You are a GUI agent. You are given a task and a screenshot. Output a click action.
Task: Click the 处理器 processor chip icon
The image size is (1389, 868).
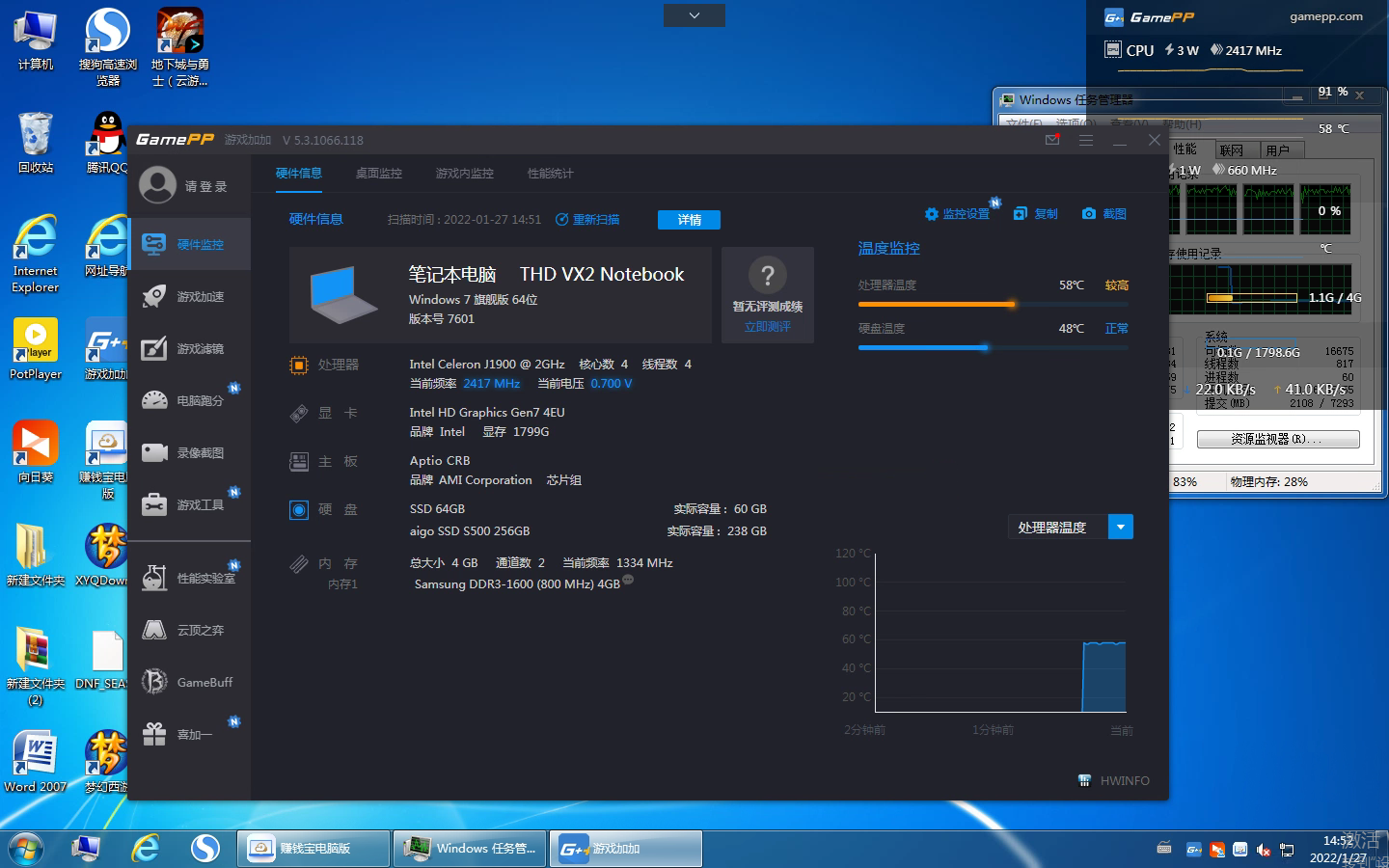point(299,365)
